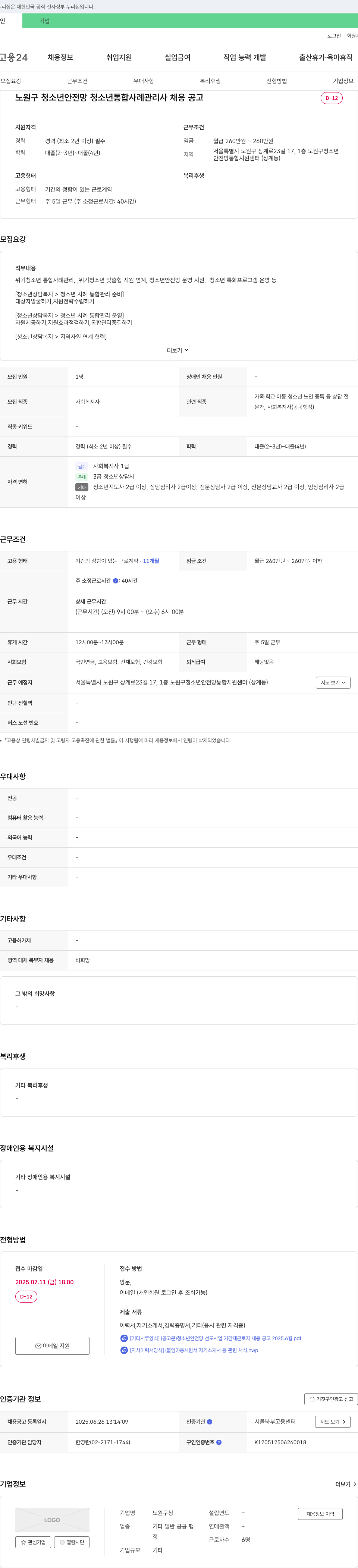Click the 구인인증번호 help icon
This screenshot has height=1568, width=358.
[219, 1442]
